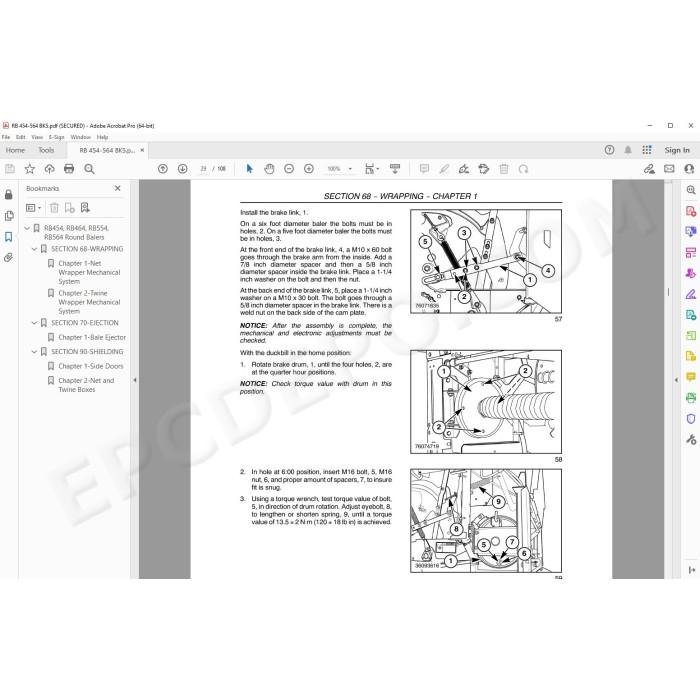Image resolution: width=700 pixels, height=700 pixels.
Task: Open Chapter 1-Side Doors bookmark
Action: click(91, 366)
